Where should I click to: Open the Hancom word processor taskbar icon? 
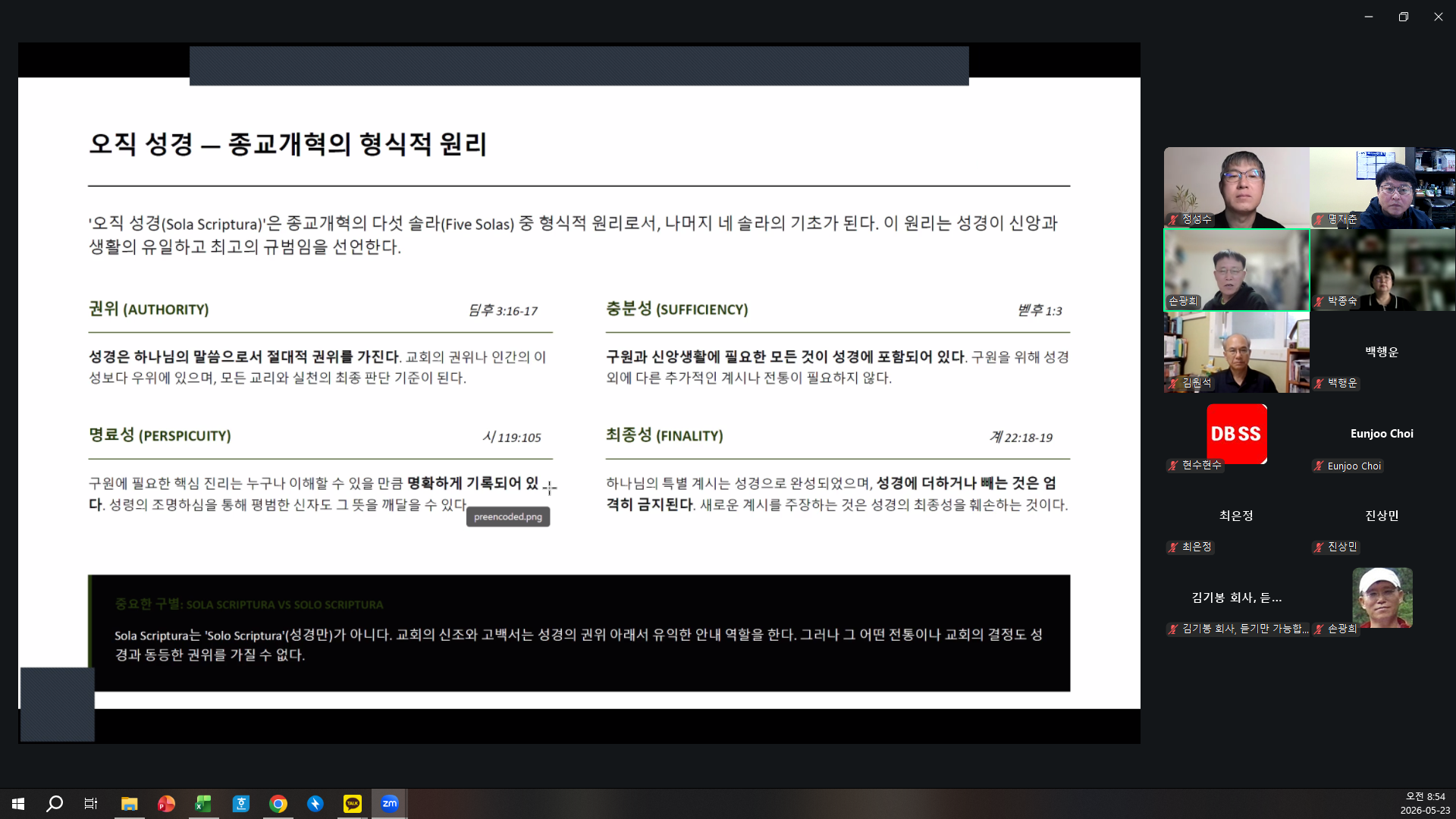click(240, 804)
